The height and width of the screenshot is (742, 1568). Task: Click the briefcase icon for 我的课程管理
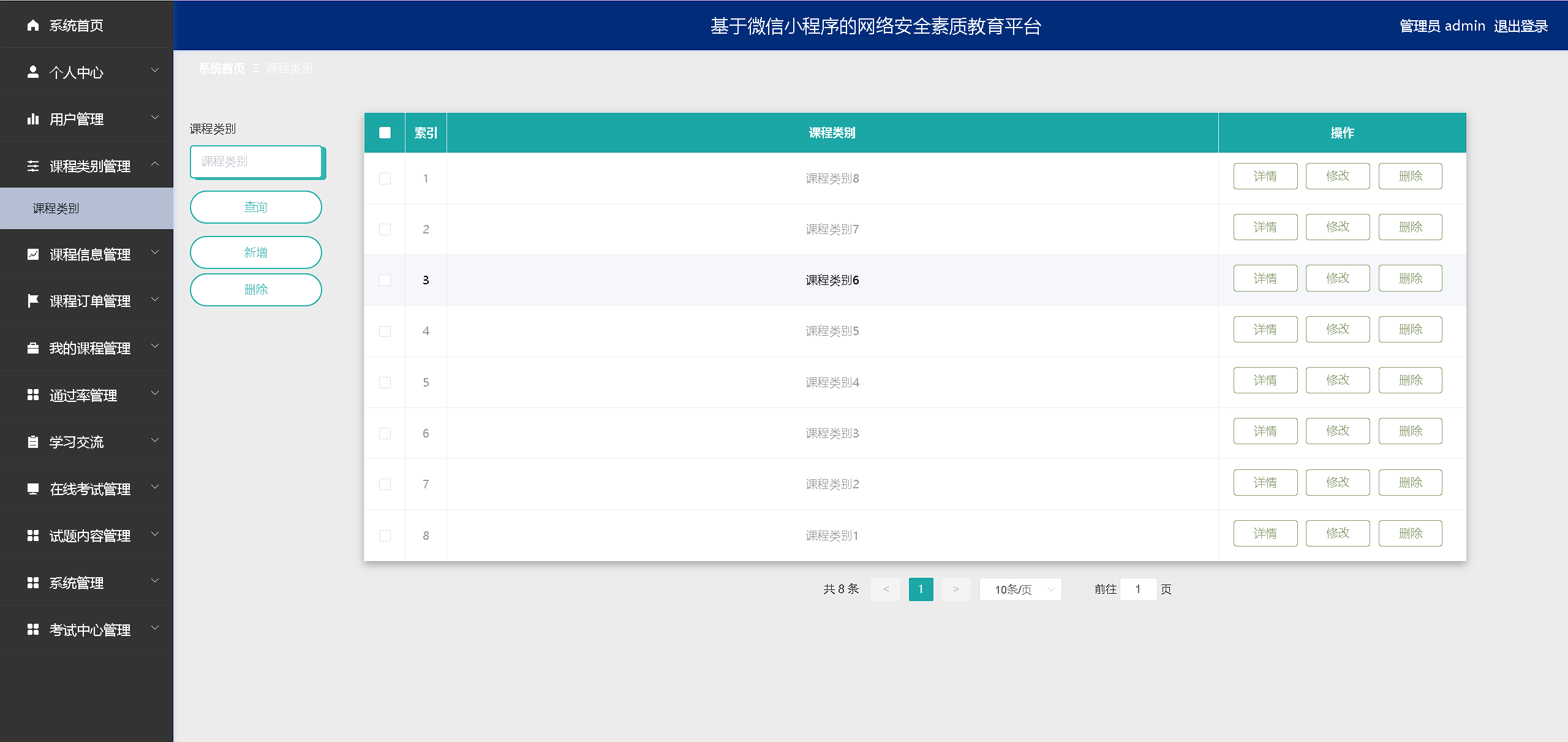tap(33, 348)
